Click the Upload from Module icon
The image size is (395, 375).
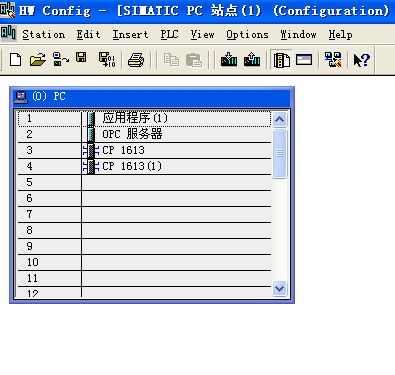252,60
